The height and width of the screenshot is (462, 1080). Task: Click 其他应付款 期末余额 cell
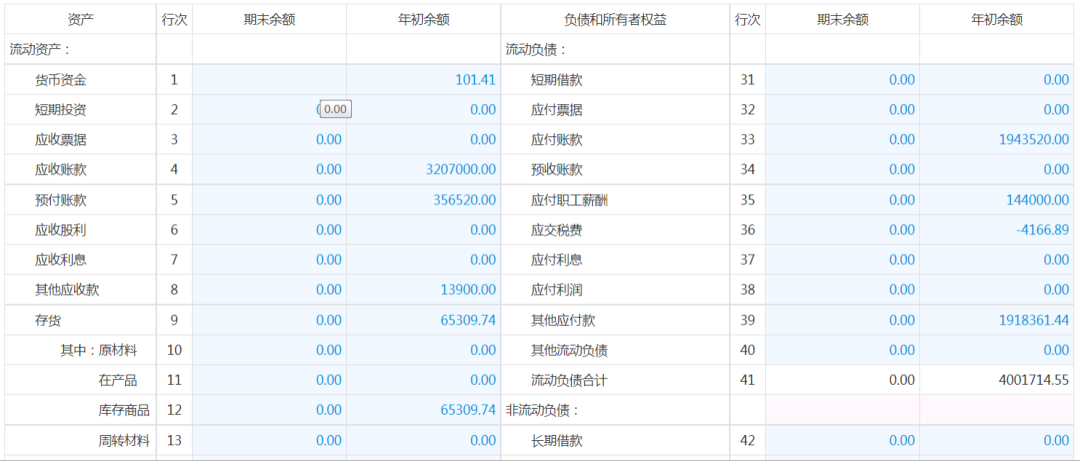click(842, 320)
